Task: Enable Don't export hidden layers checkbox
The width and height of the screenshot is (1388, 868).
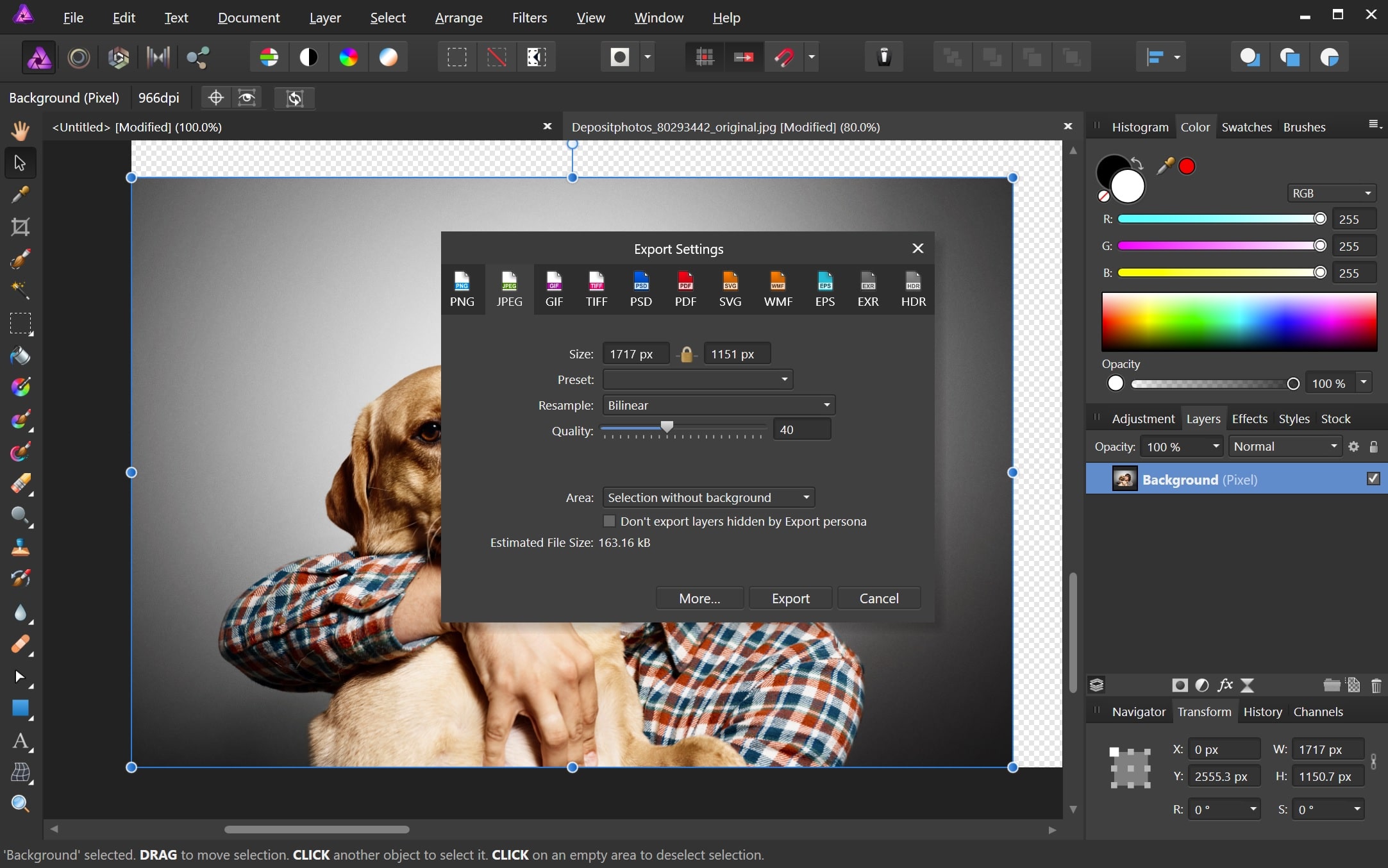Action: pos(610,521)
